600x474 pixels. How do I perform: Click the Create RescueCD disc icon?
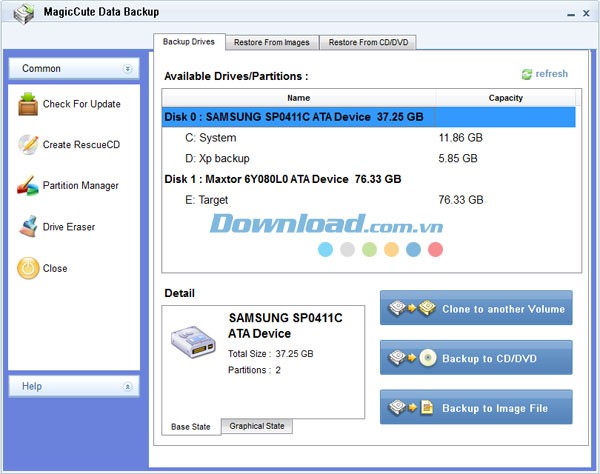[x=28, y=145]
